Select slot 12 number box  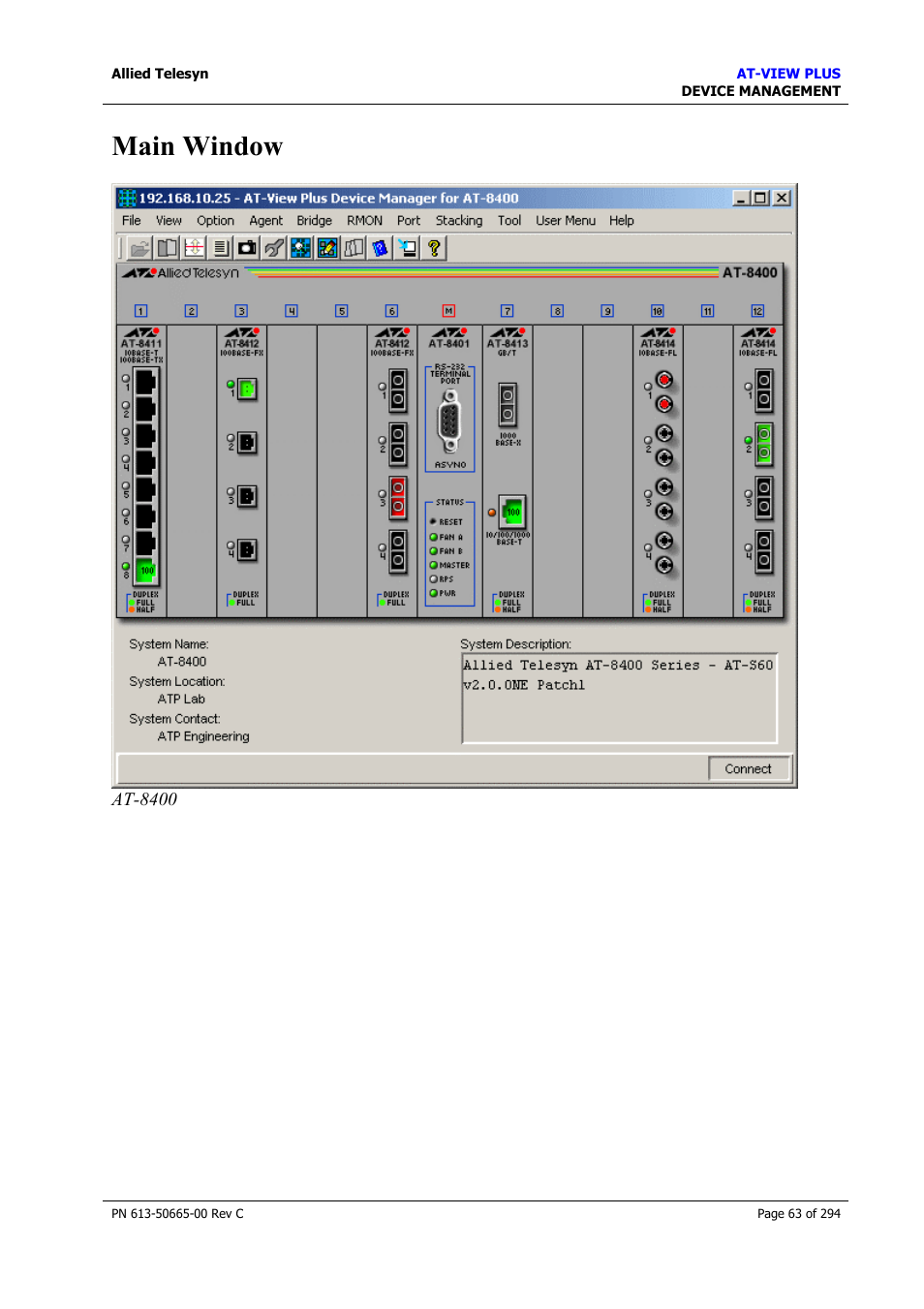tap(757, 311)
